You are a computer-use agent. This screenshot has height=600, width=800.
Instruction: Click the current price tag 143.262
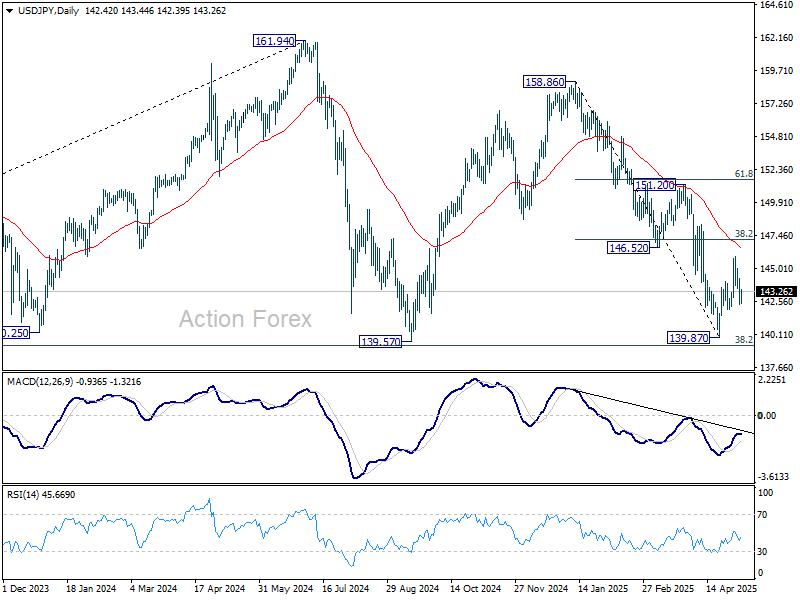pos(774,292)
